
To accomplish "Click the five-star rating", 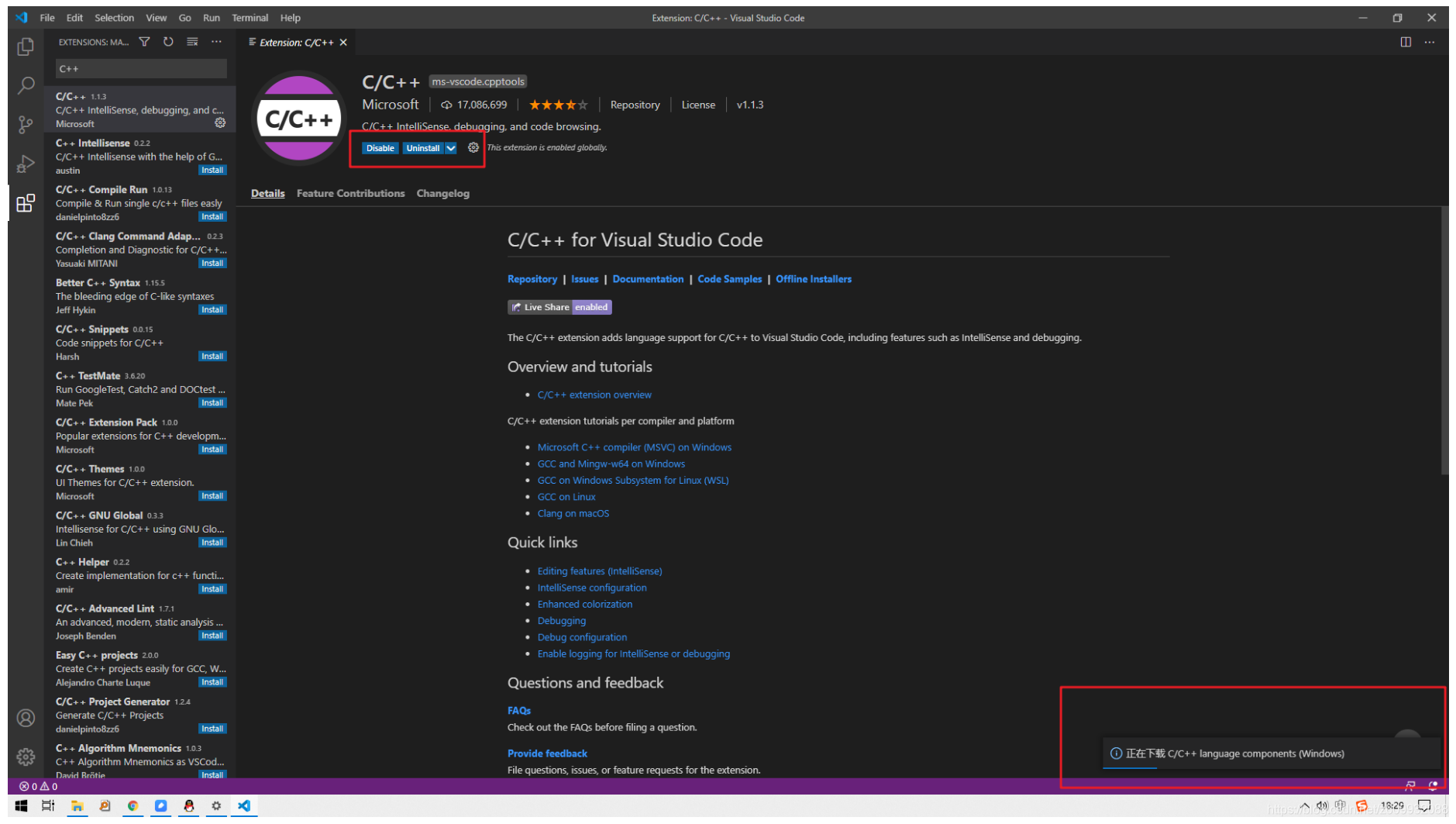I will pos(558,105).
